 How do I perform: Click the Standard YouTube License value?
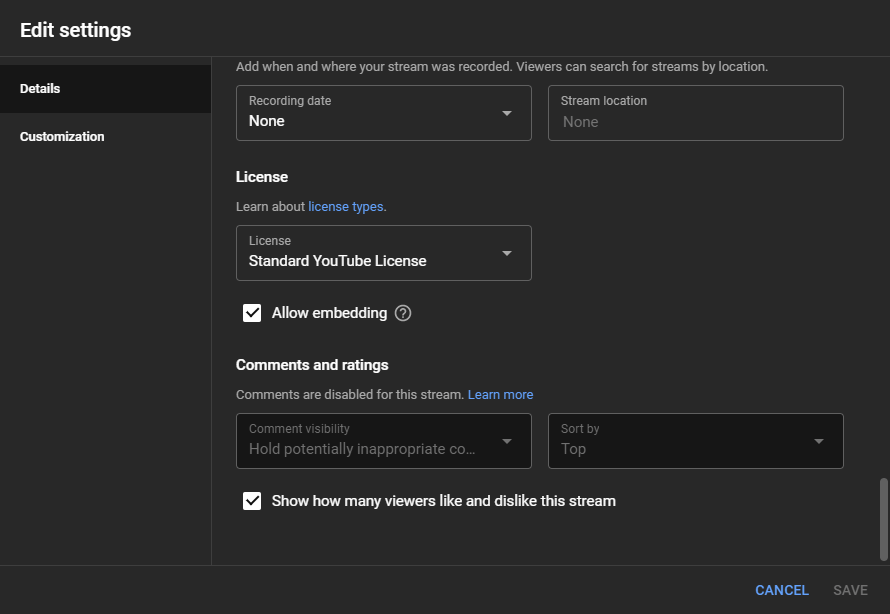[x=339, y=260]
